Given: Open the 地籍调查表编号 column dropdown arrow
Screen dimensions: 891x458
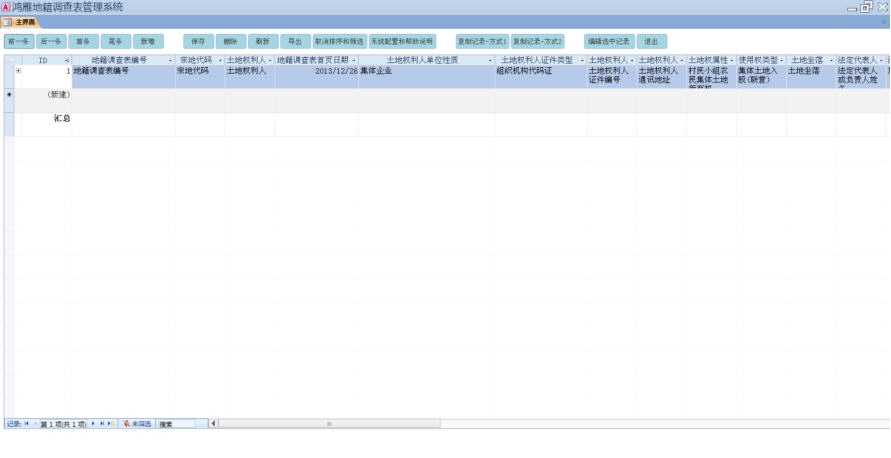Looking at the screenshot, I should coord(170,60).
